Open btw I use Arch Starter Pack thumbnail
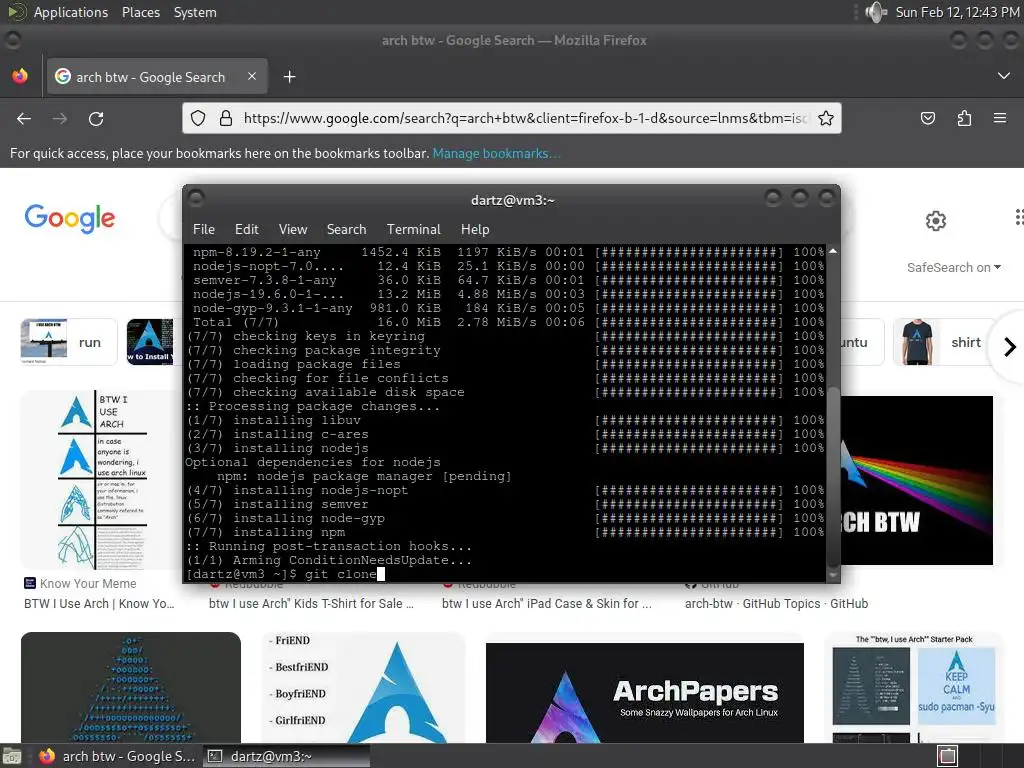 [x=914, y=688]
